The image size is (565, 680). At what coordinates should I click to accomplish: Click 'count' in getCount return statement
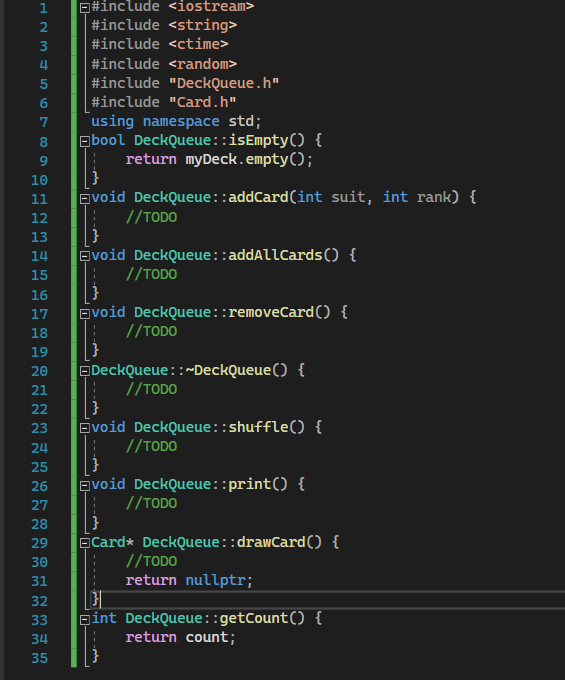point(207,638)
